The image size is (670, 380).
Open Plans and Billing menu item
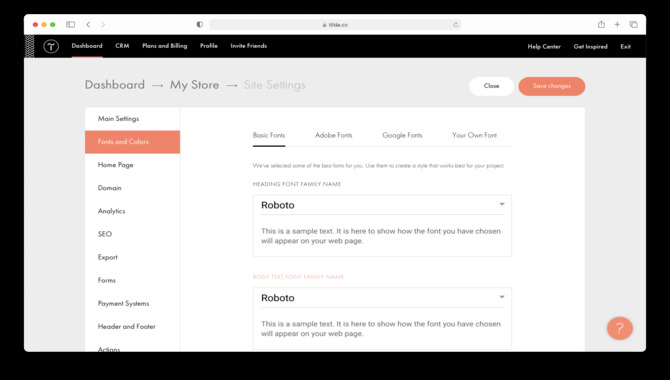click(x=165, y=46)
